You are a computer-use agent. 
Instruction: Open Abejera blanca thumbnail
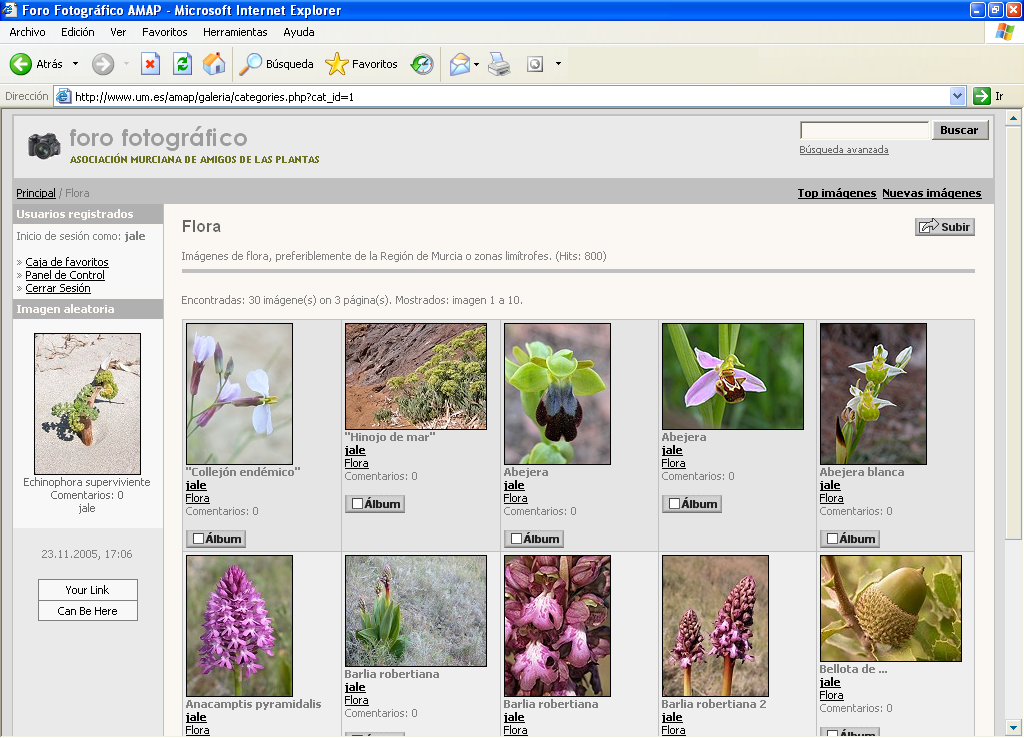[873, 394]
